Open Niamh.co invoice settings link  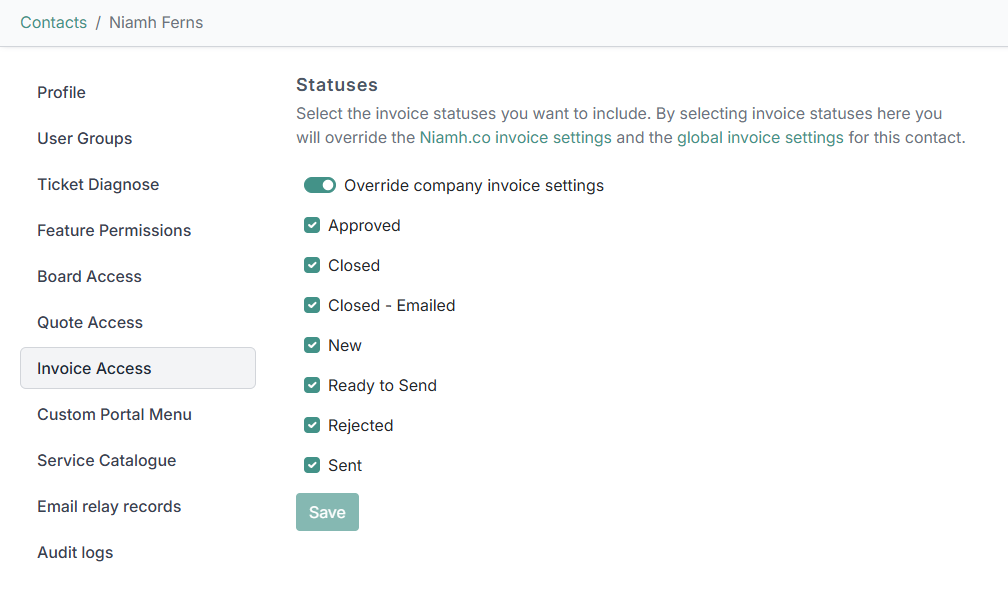515,138
